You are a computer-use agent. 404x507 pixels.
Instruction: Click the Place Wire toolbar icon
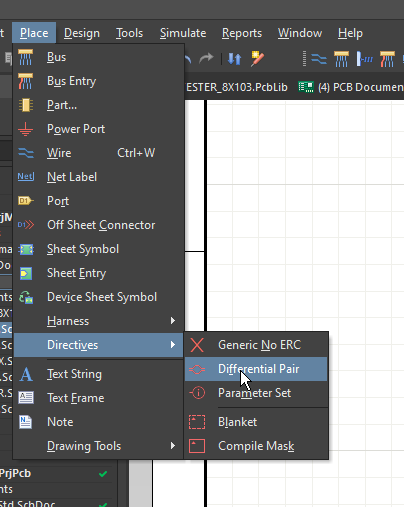[319, 59]
